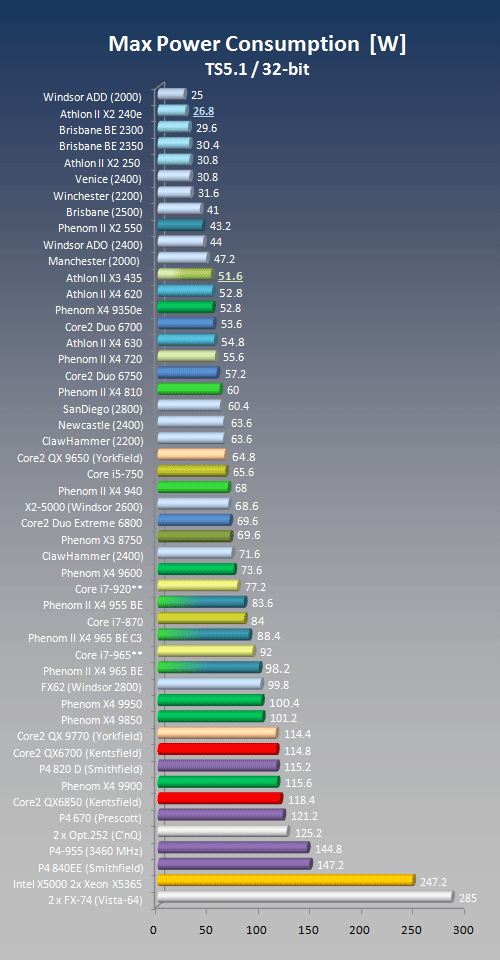The width and height of the screenshot is (500, 960).
Task: Click the blue Core2 Duo Extreme 6800 bar
Action: pyautogui.click(x=195, y=520)
